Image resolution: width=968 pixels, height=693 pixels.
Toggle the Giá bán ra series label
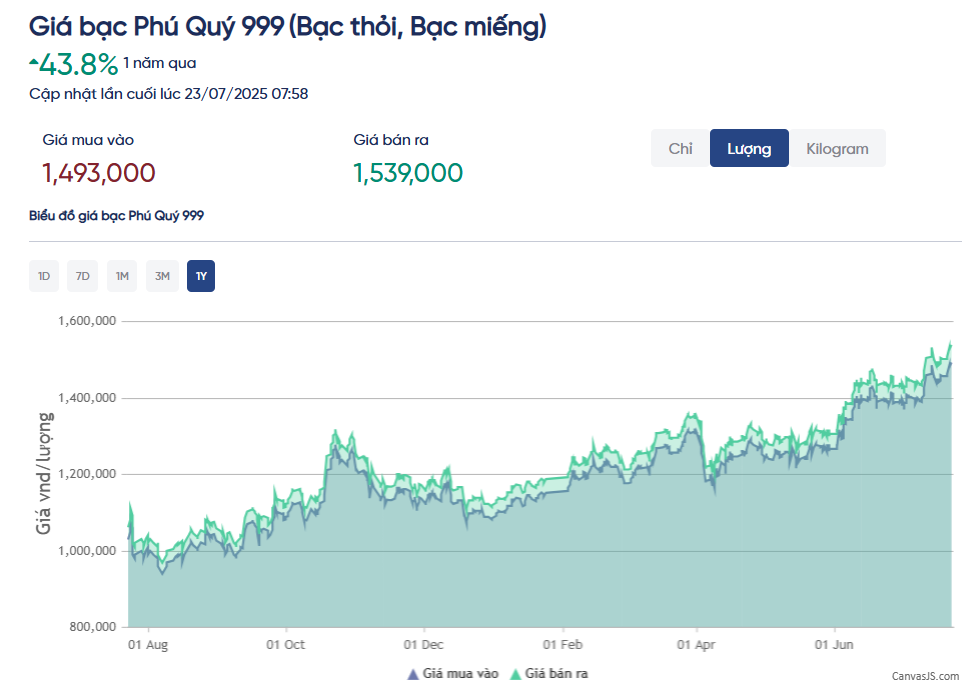coord(557,674)
